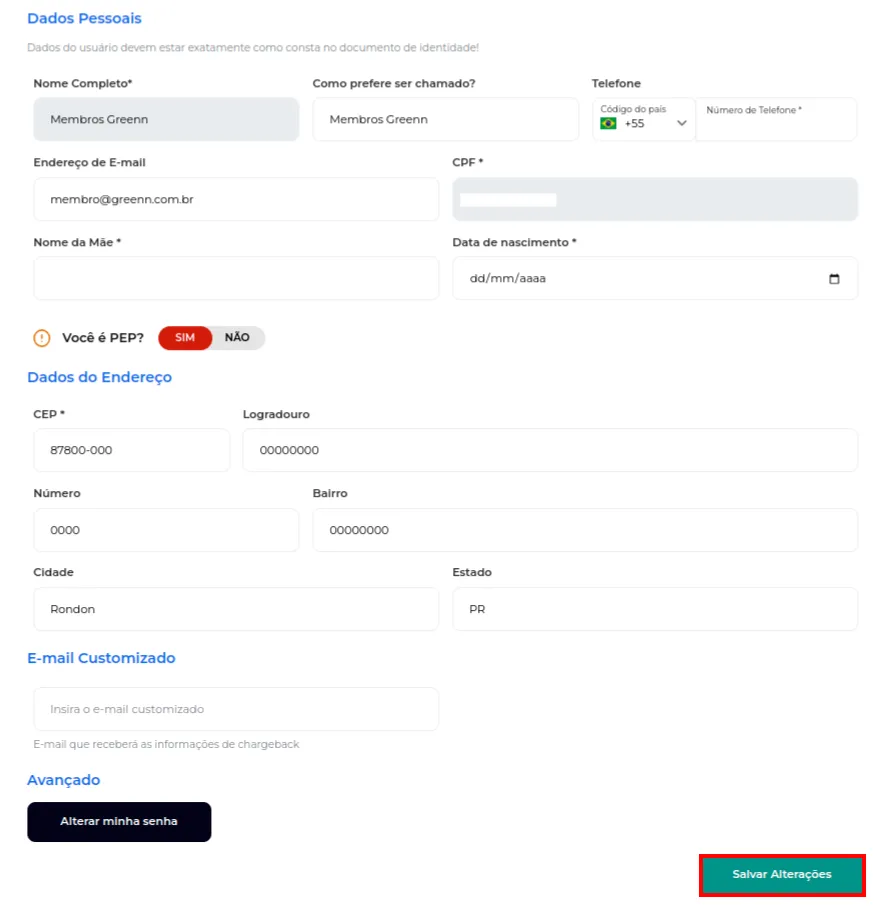Click the 'Você é PEP?' label
Viewport: 892px width, 908px height.
pyautogui.click(x=103, y=338)
